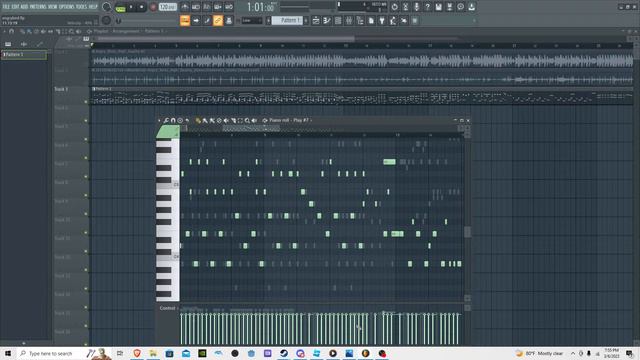Click Piano roll magnet snap icon
The height and width of the screenshot is (360, 640).
tap(173, 120)
